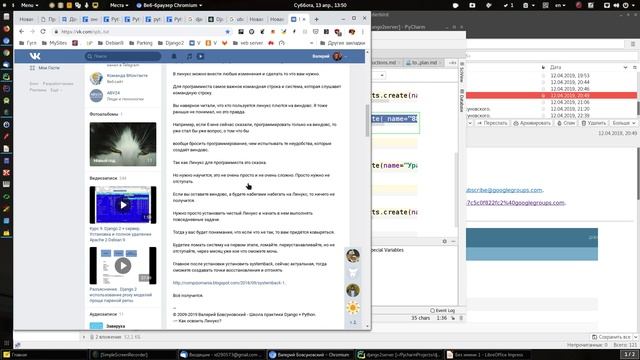Toggle the flag on the 12.04.2019 19:53 message
This screenshot has height=360, width=640.
tap(543, 76)
